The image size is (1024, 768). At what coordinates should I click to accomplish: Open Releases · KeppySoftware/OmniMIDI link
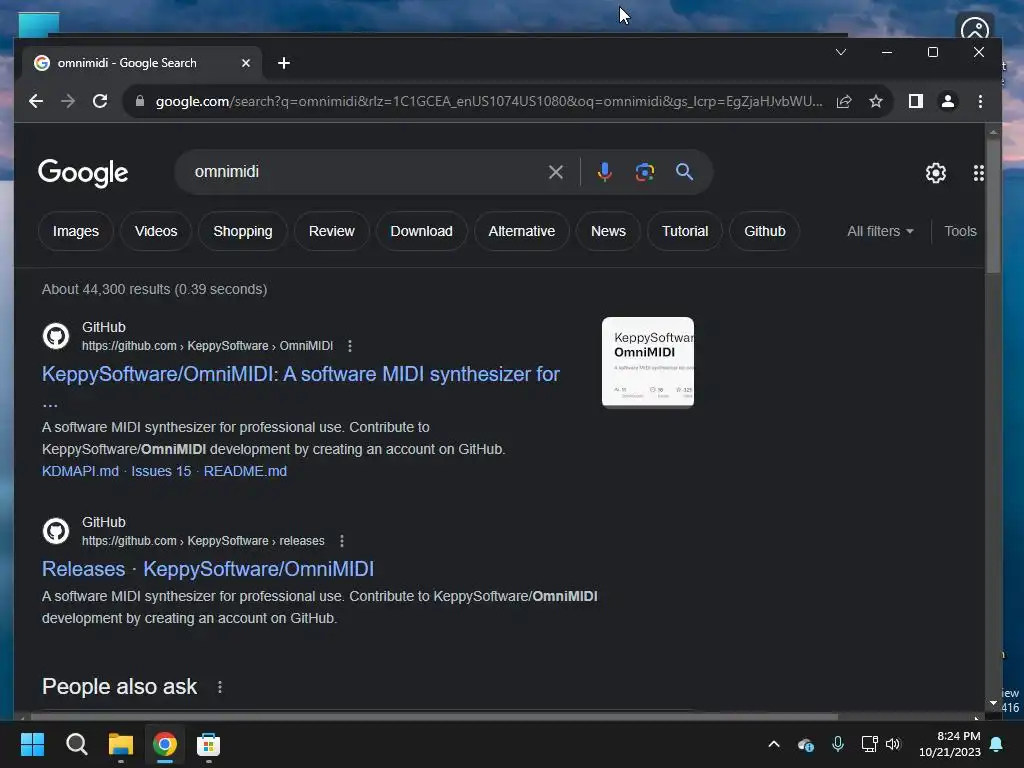tap(208, 569)
